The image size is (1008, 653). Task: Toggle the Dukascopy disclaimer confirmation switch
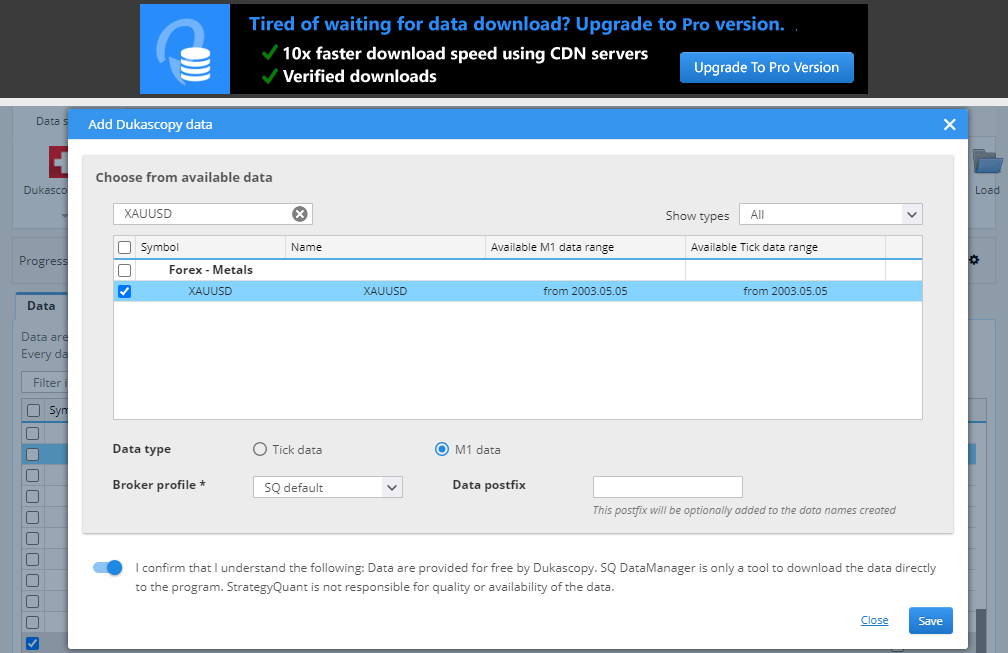[107, 568]
